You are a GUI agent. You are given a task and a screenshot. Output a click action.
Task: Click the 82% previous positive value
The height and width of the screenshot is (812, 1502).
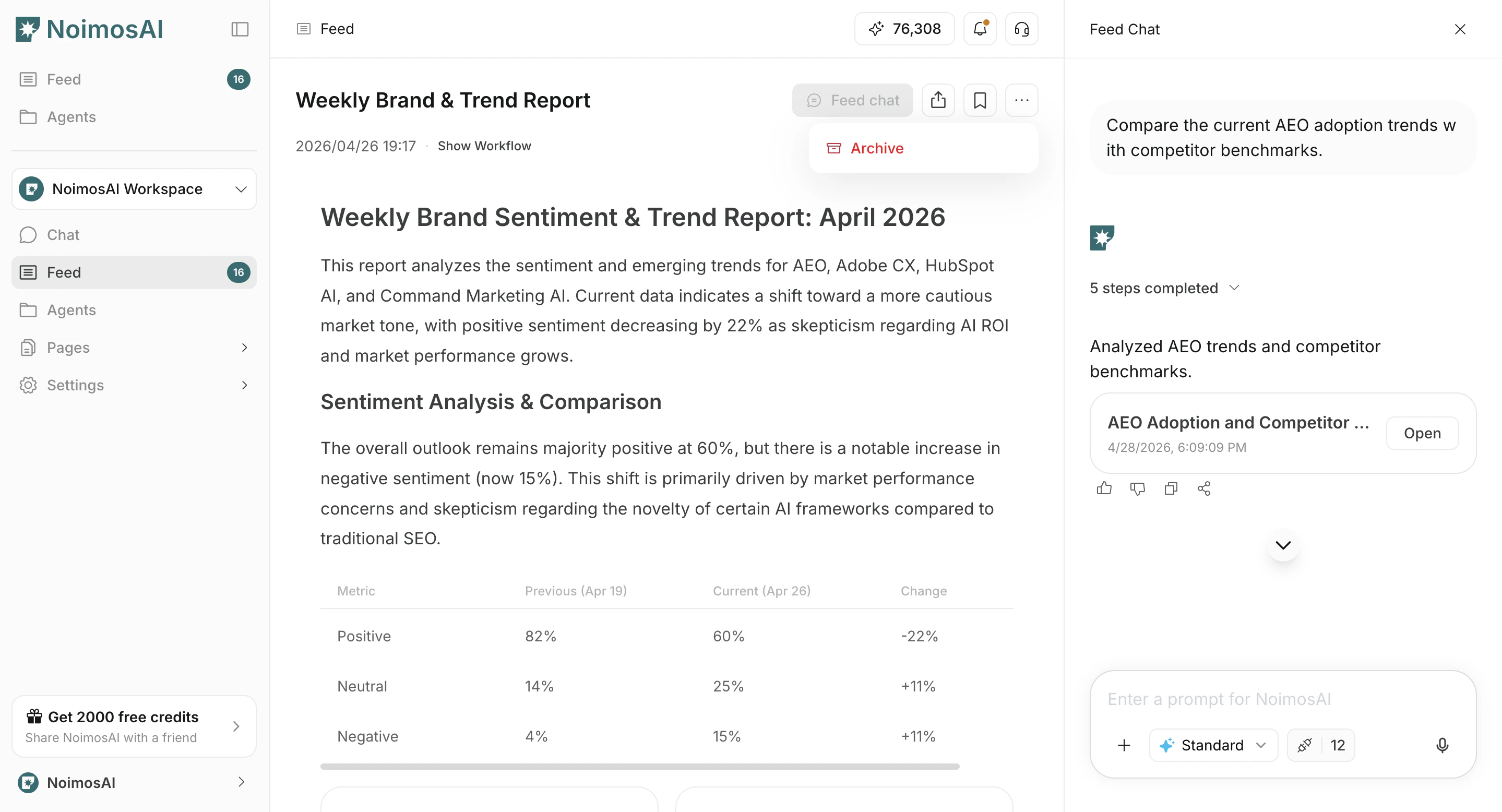point(541,636)
